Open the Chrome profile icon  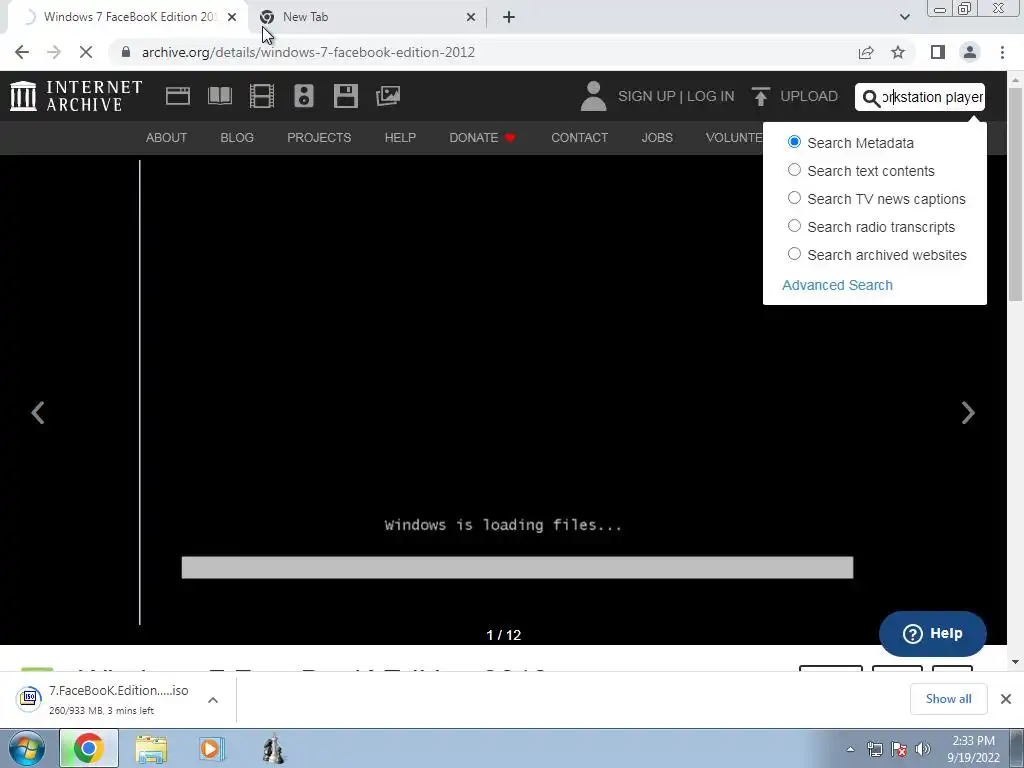point(970,52)
